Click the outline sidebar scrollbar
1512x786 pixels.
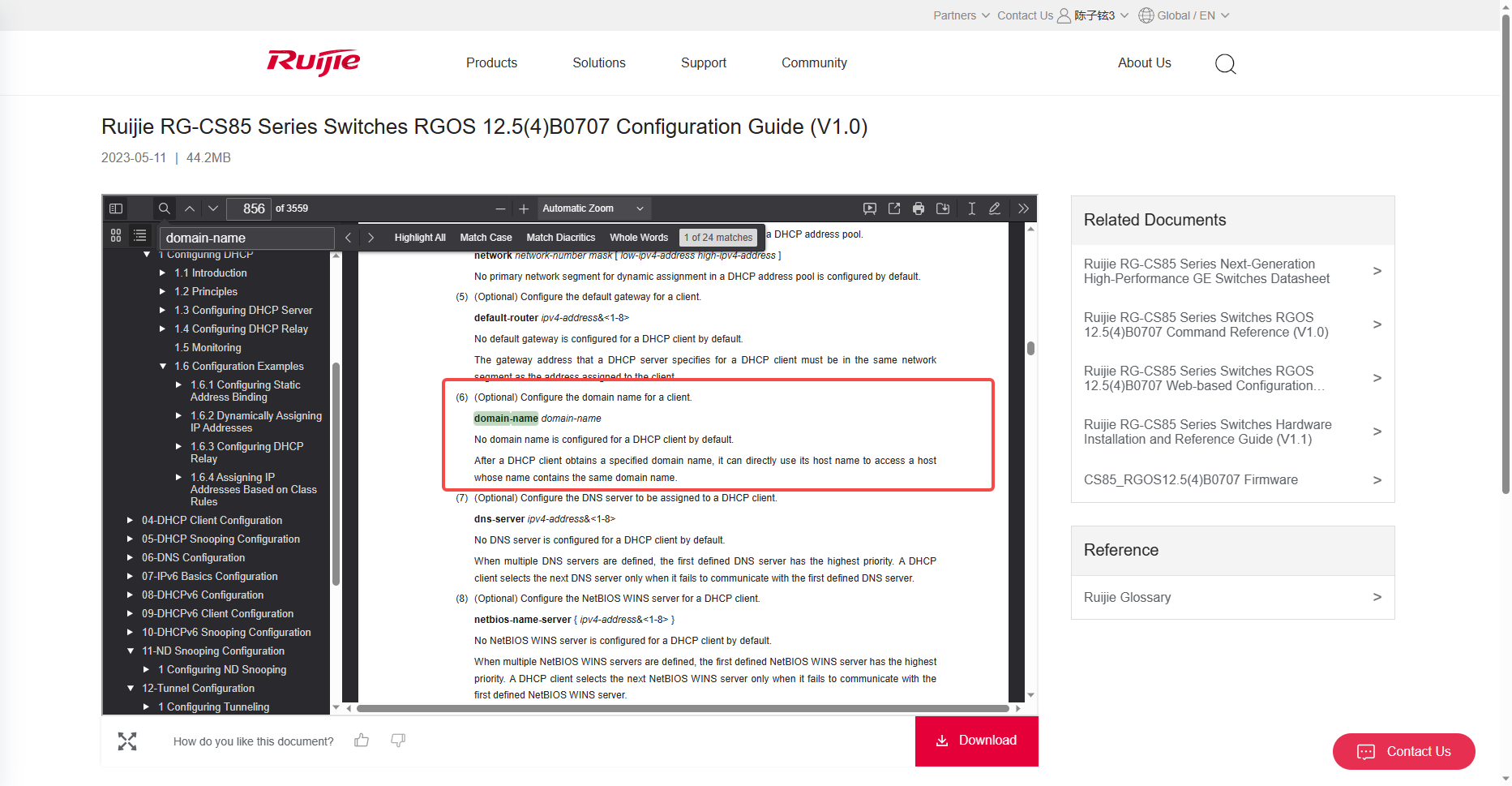point(336,473)
